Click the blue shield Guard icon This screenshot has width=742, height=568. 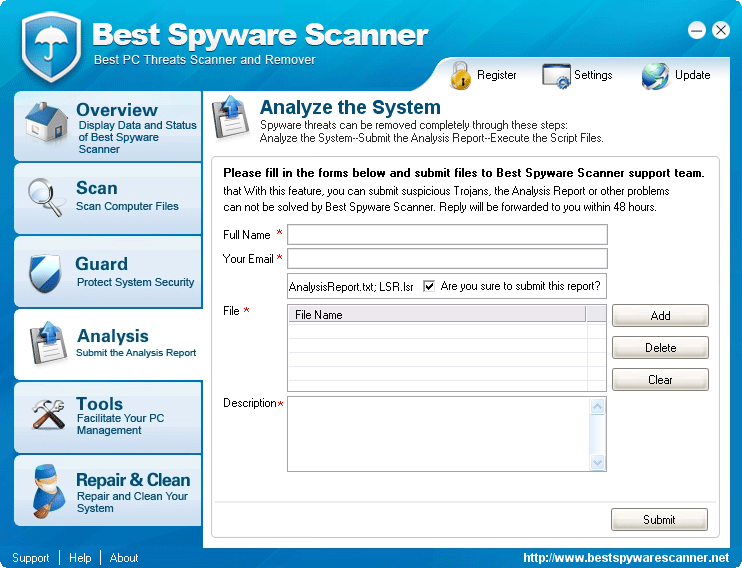45,273
